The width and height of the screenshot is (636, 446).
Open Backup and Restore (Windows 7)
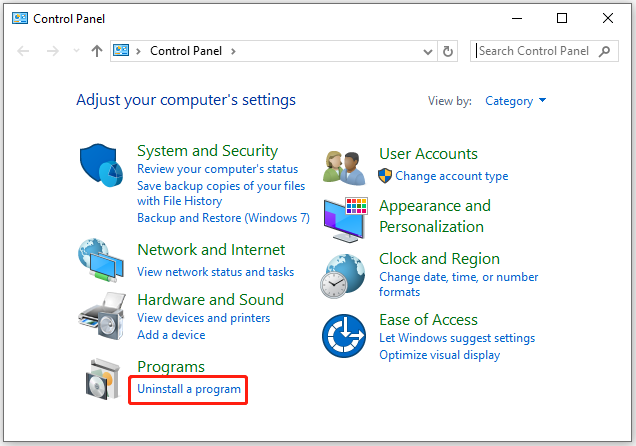click(x=223, y=218)
